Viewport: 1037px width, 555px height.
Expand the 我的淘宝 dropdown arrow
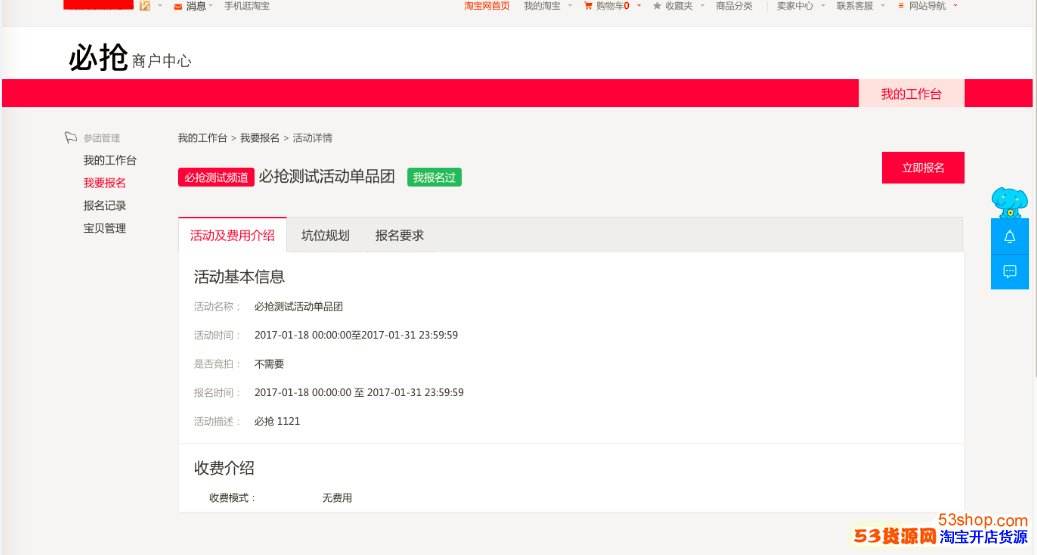click(x=570, y=6)
